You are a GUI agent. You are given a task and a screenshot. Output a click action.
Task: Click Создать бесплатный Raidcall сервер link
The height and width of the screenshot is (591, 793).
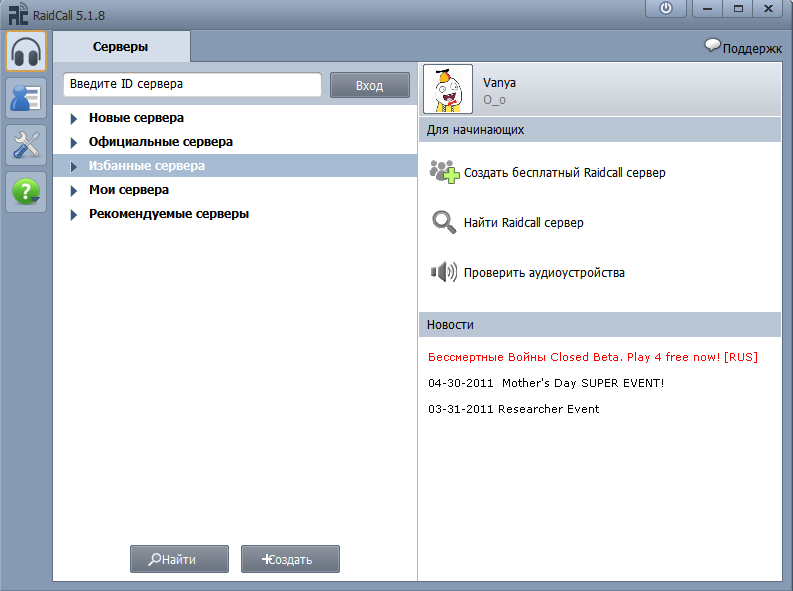pos(564,172)
